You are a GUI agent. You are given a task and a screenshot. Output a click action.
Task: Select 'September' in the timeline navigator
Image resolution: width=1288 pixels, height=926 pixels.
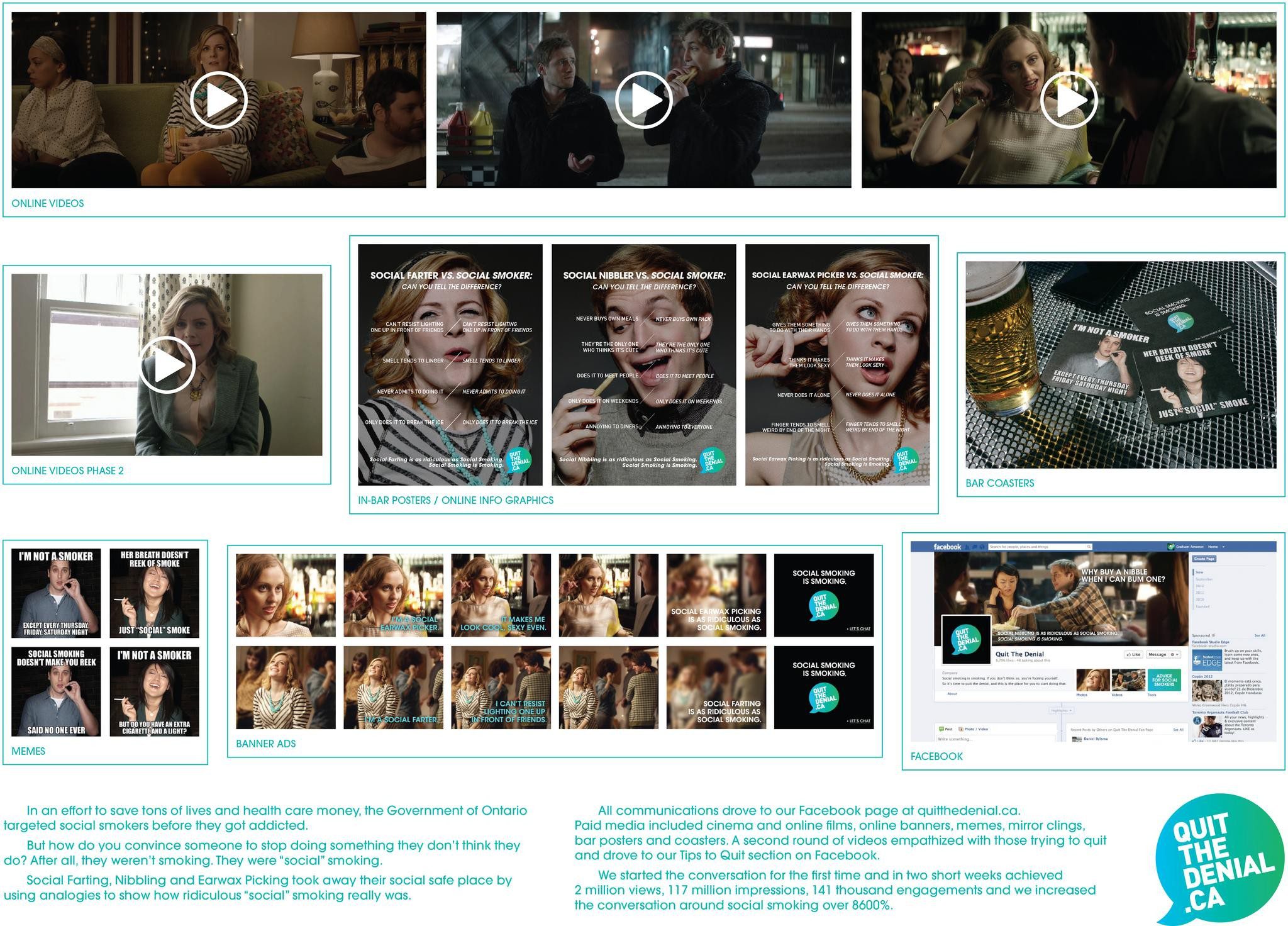point(1204,579)
